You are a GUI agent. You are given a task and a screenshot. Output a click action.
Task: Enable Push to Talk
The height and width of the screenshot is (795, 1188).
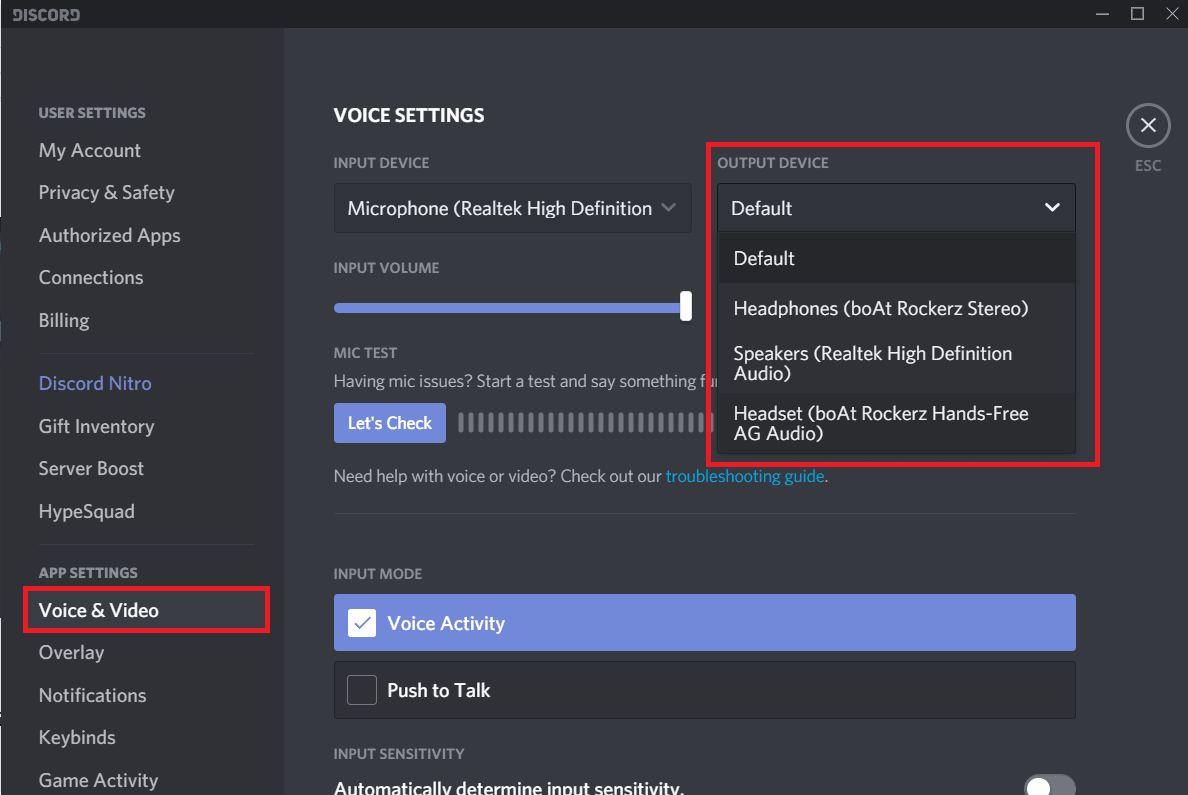click(x=361, y=690)
